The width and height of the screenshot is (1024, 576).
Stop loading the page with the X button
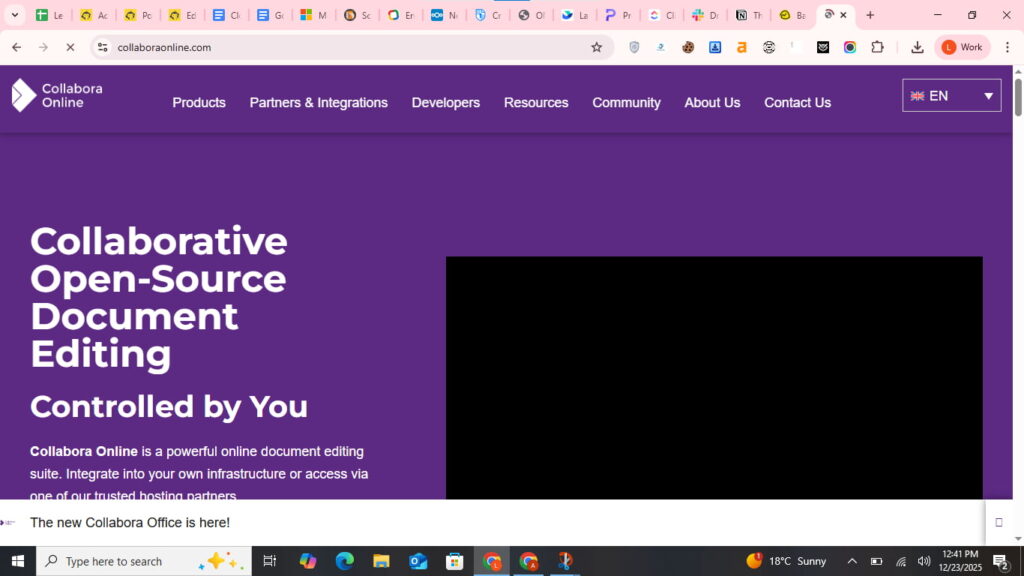(x=70, y=47)
